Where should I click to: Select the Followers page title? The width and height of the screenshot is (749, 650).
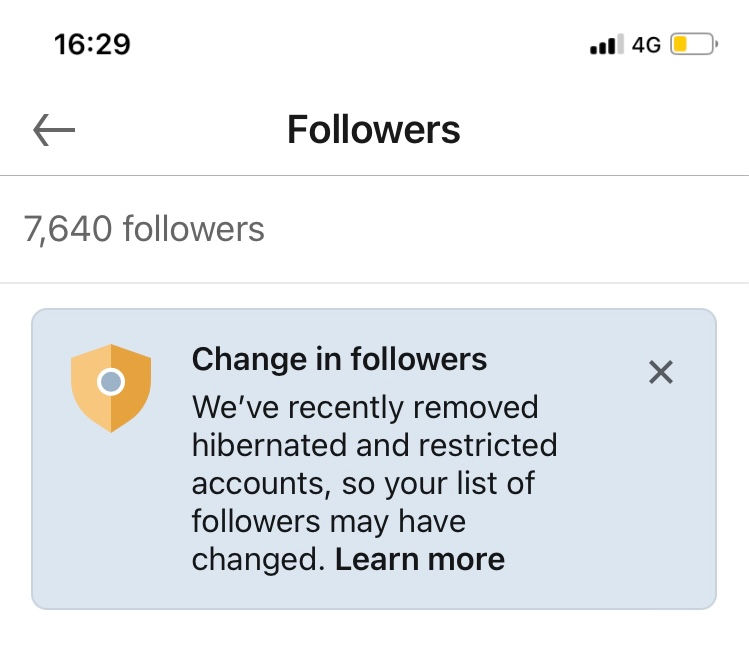tap(374, 130)
